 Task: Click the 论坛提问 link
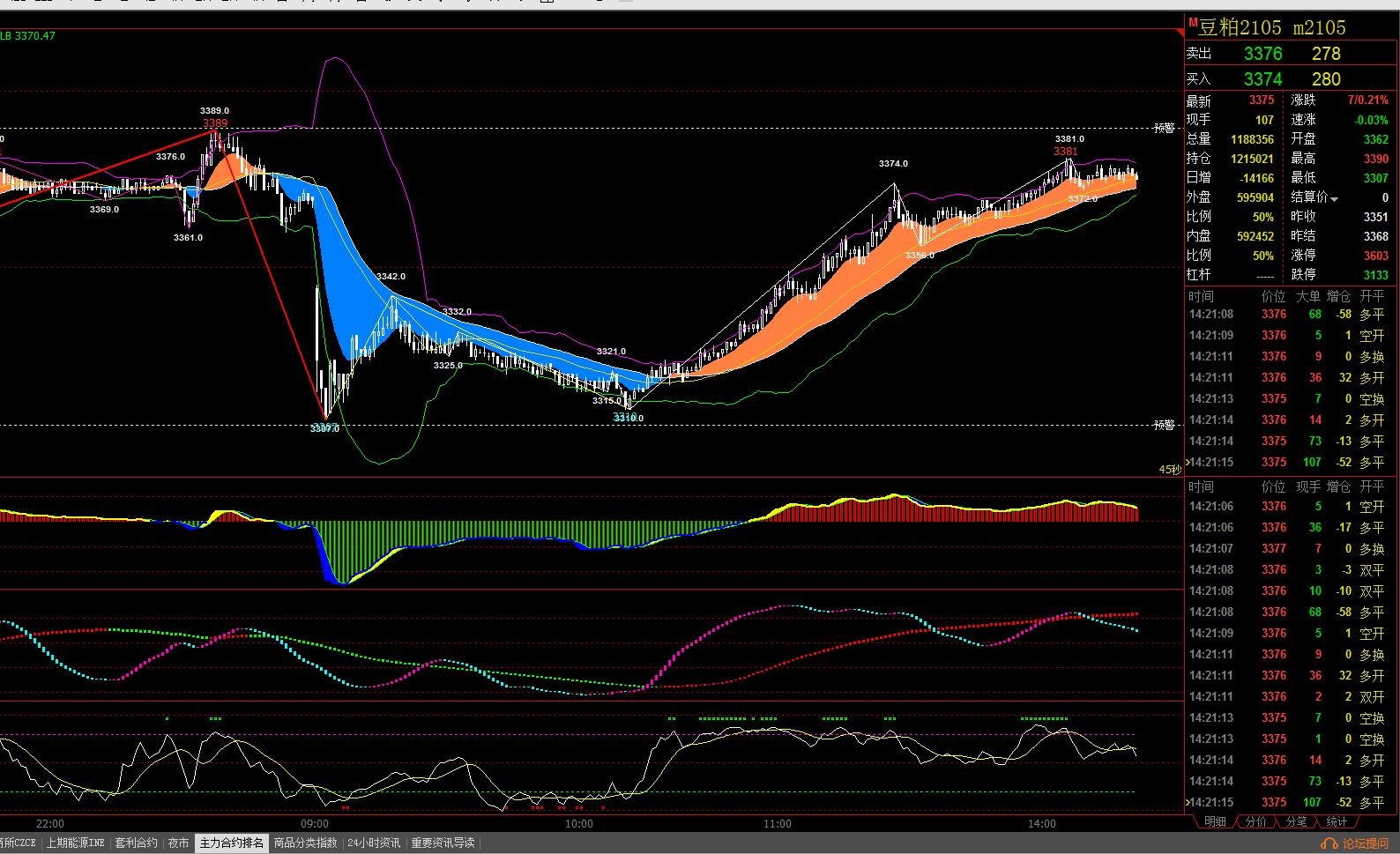point(1366,843)
